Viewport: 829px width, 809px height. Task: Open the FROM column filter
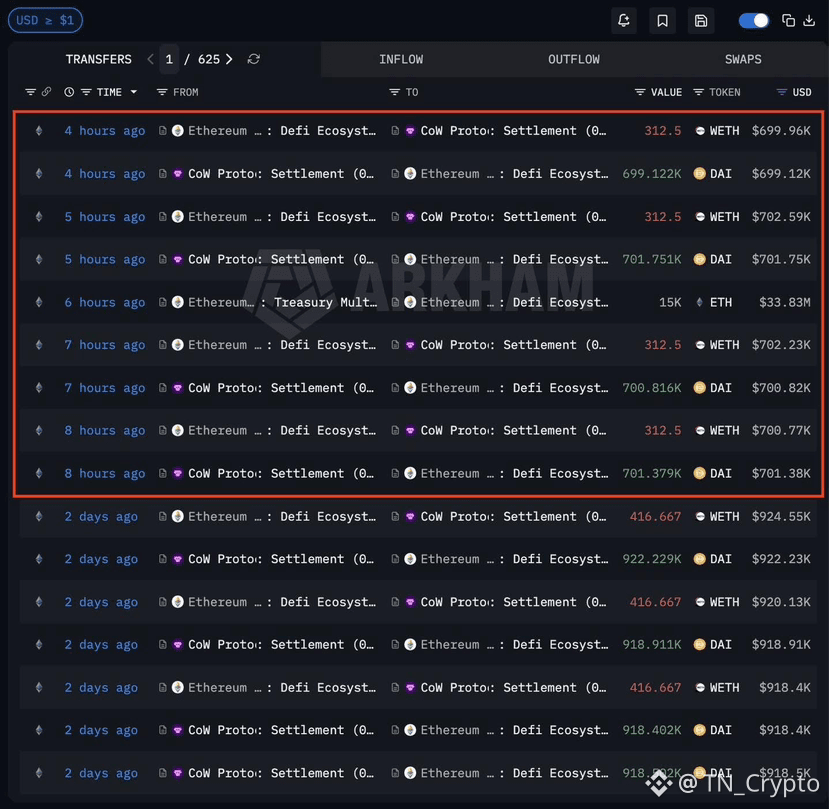tap(162, 92)
